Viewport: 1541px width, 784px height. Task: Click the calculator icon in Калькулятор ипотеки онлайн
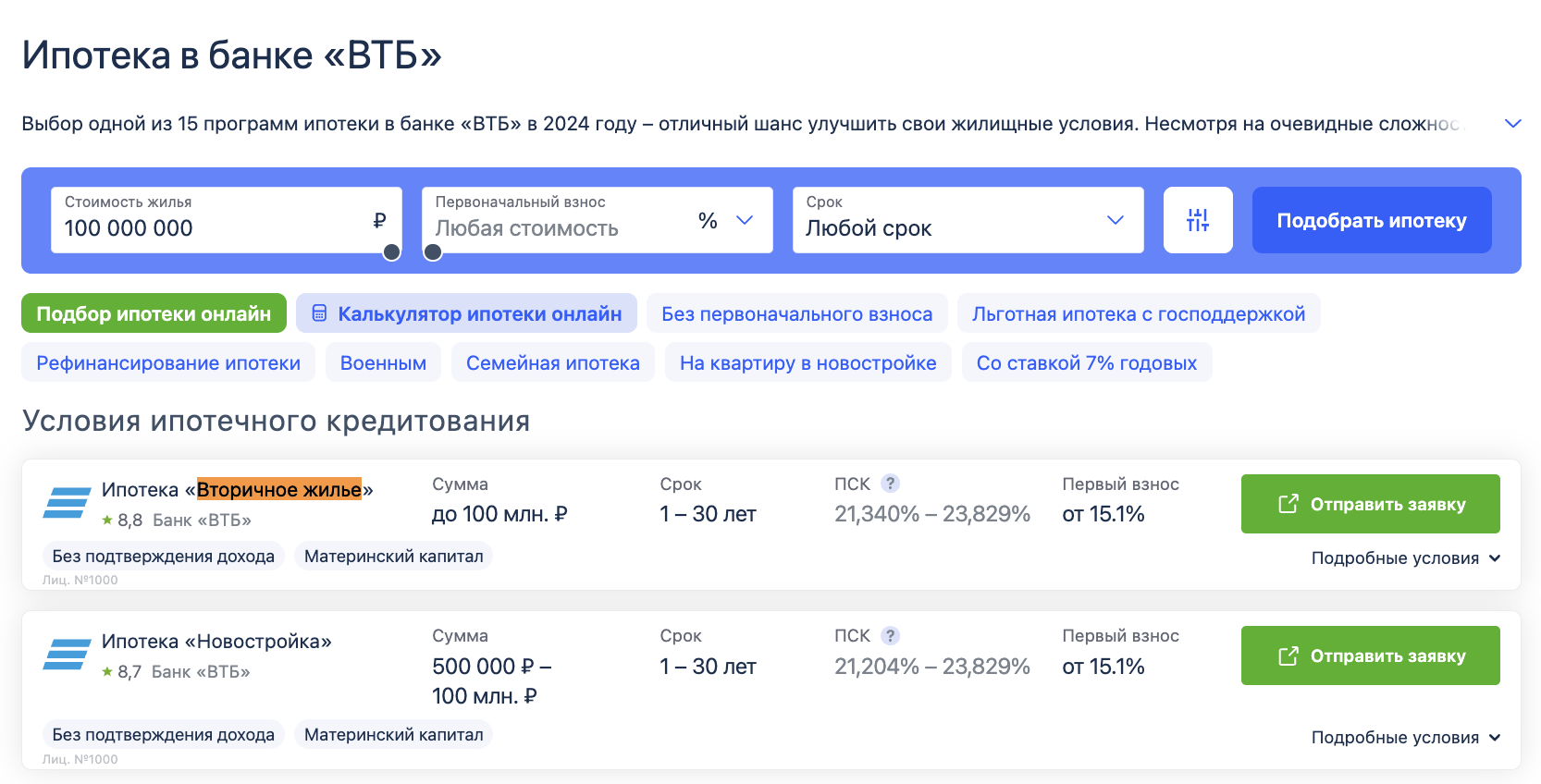point(319,313)
